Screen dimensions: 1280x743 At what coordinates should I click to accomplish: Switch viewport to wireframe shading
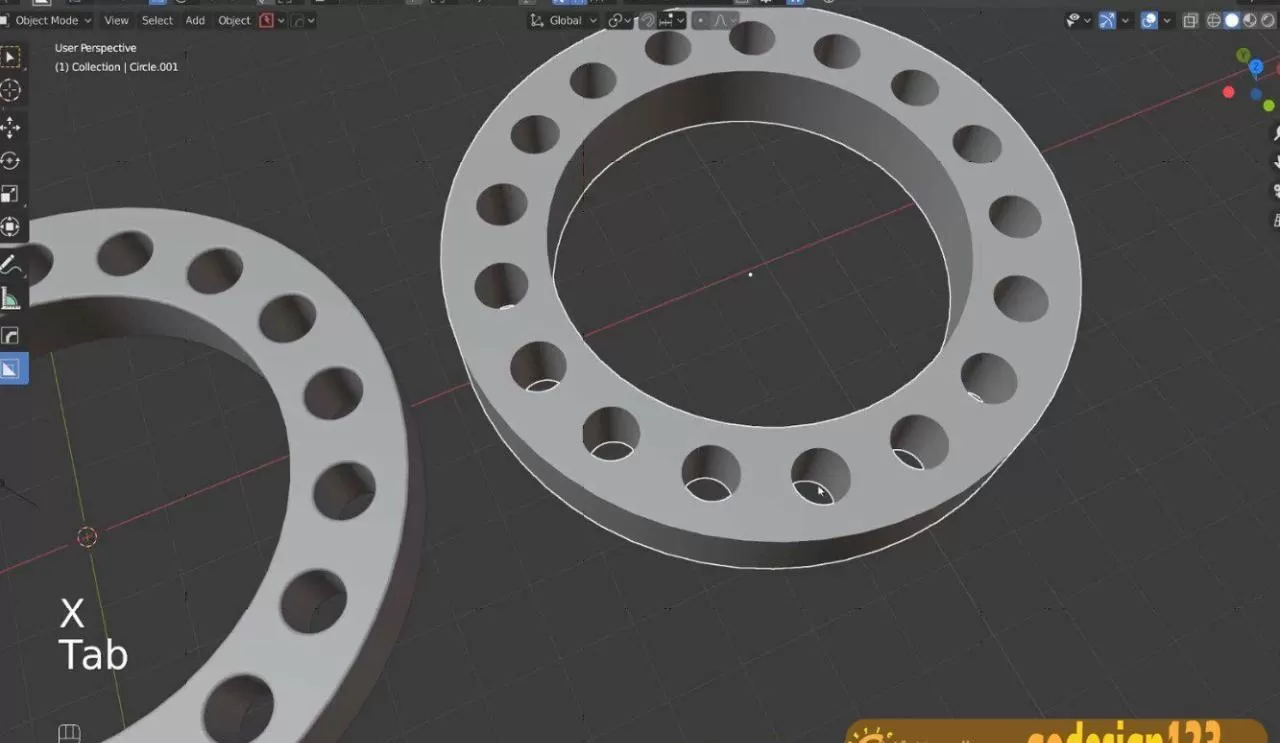click(1213, 20)
